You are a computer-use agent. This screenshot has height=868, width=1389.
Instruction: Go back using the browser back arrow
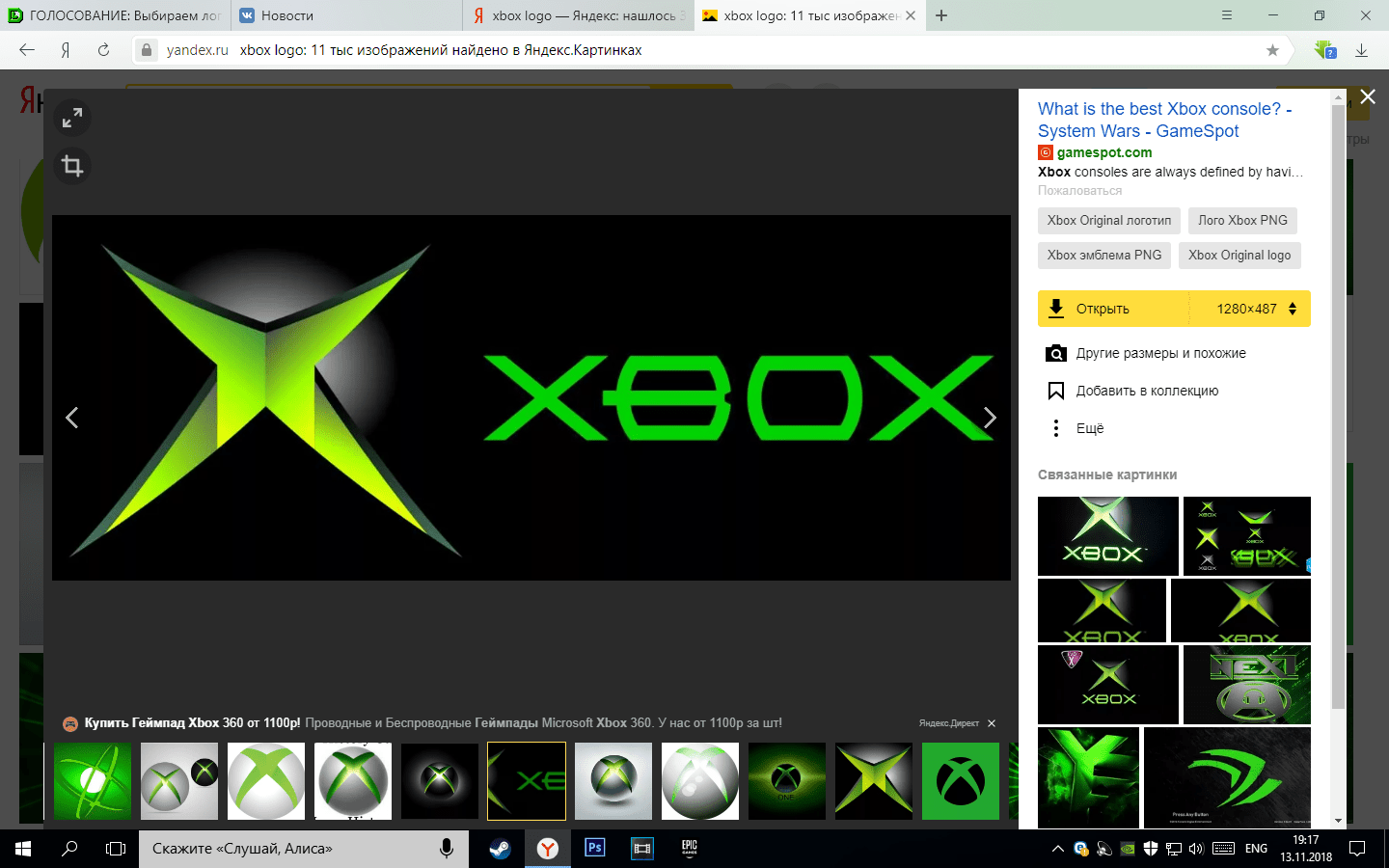point(27,50)
